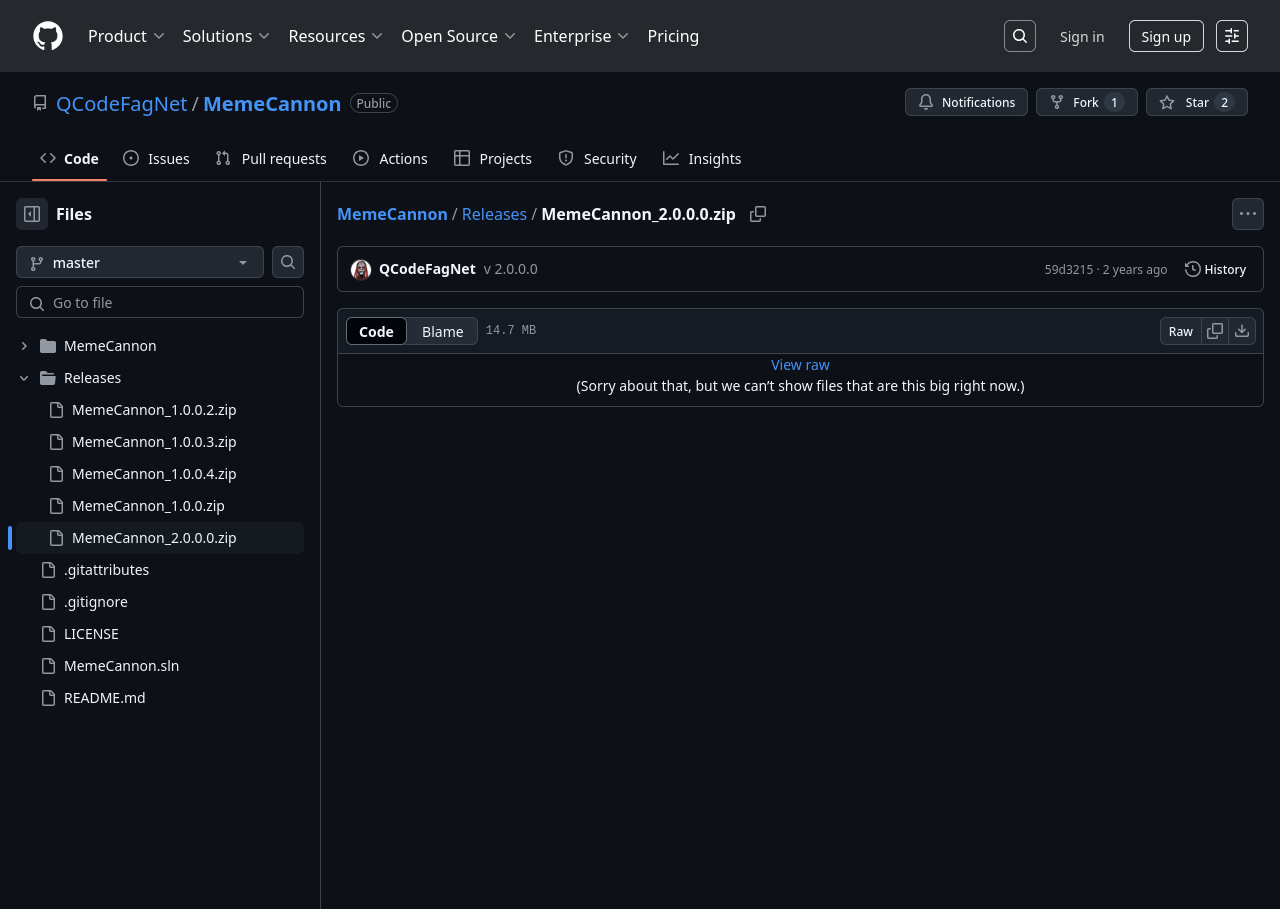Open the LICENSE file
This screenshot has width=1280, height=909.
(91, 634)
